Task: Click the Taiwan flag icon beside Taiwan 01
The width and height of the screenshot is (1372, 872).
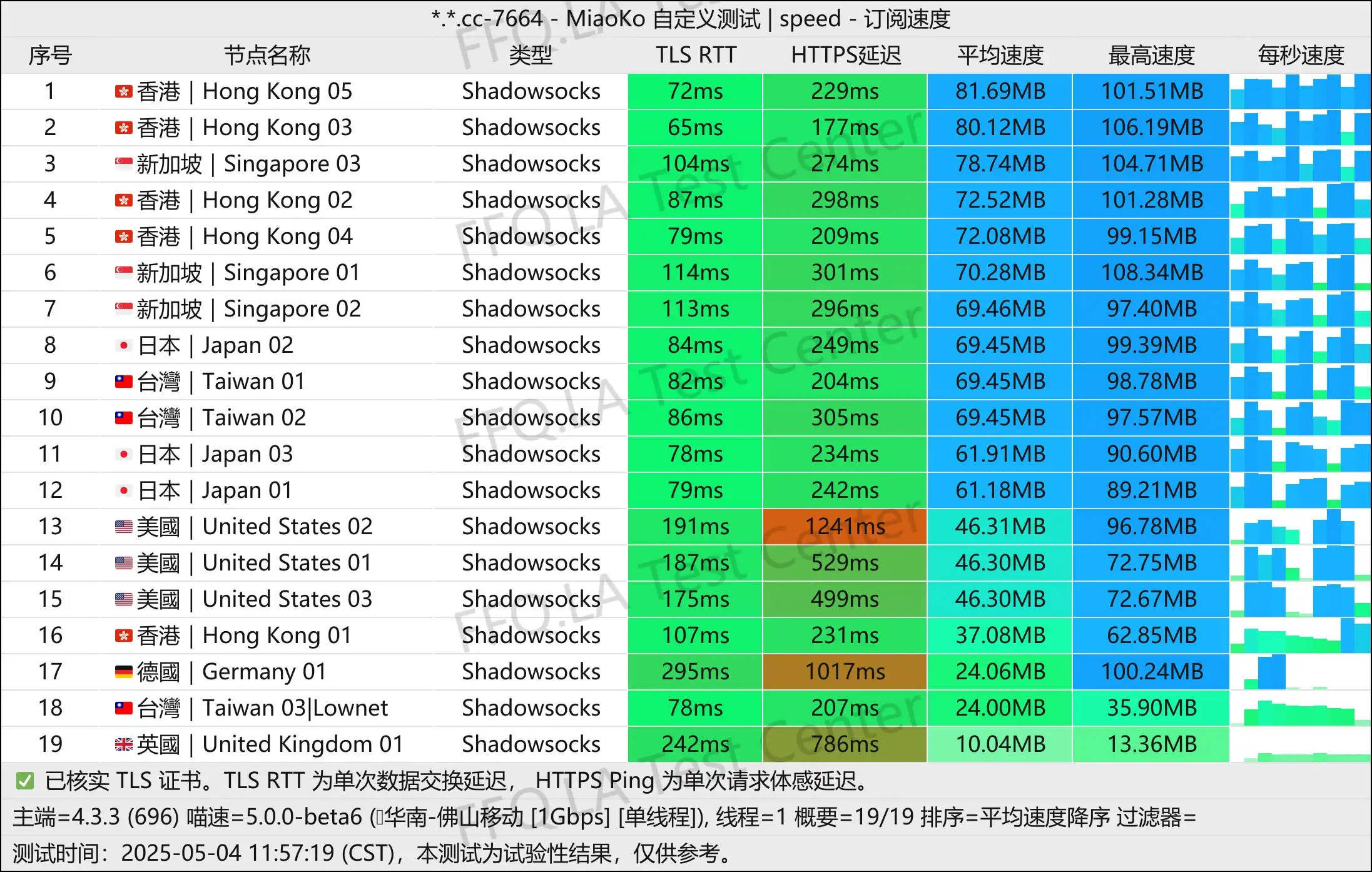Action: coord(124,382)
